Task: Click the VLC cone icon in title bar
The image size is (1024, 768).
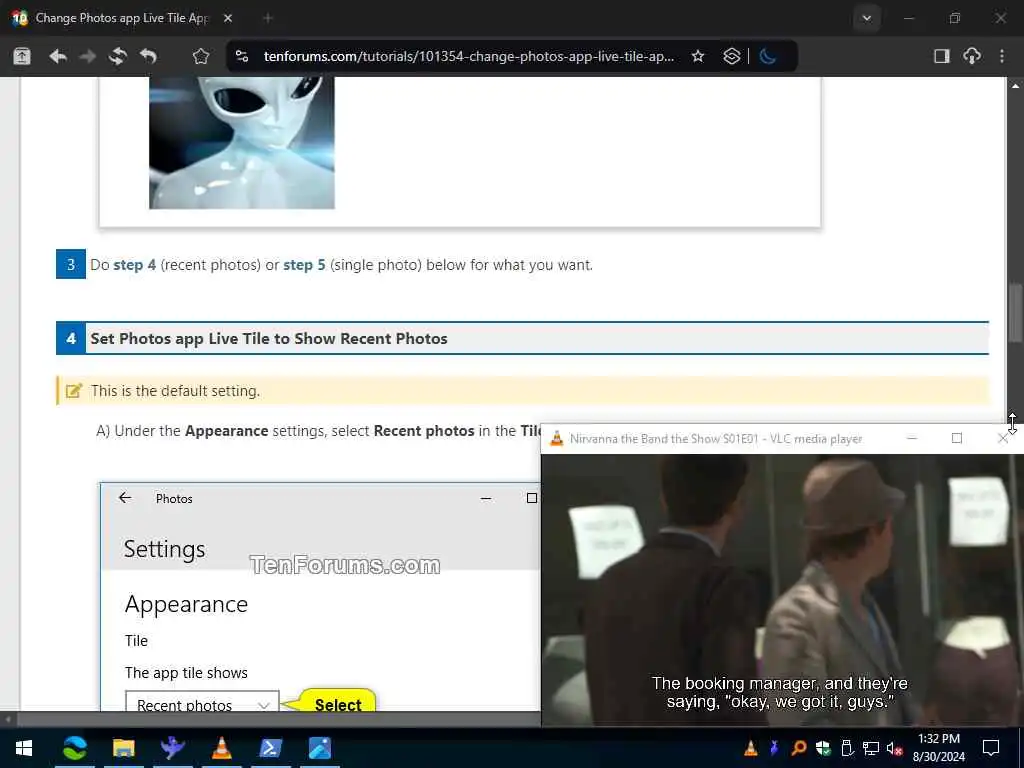Action: click(556, 438)
